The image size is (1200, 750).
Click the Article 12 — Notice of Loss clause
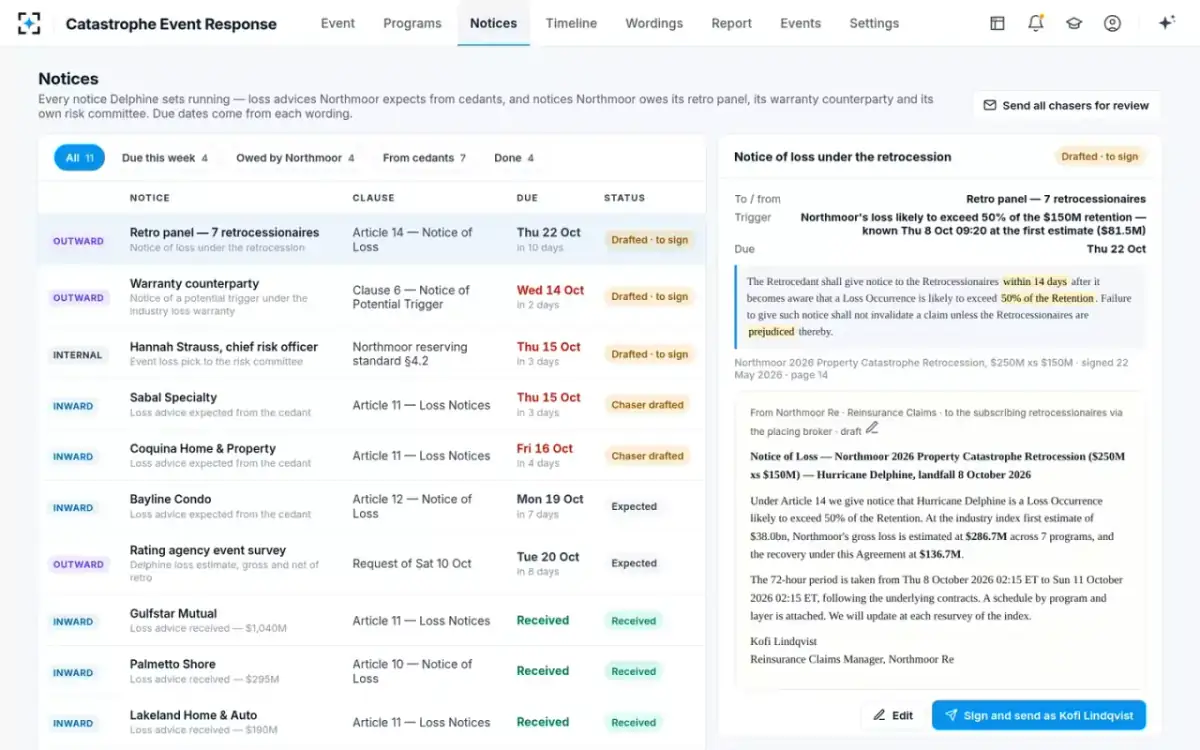(412, 506)
